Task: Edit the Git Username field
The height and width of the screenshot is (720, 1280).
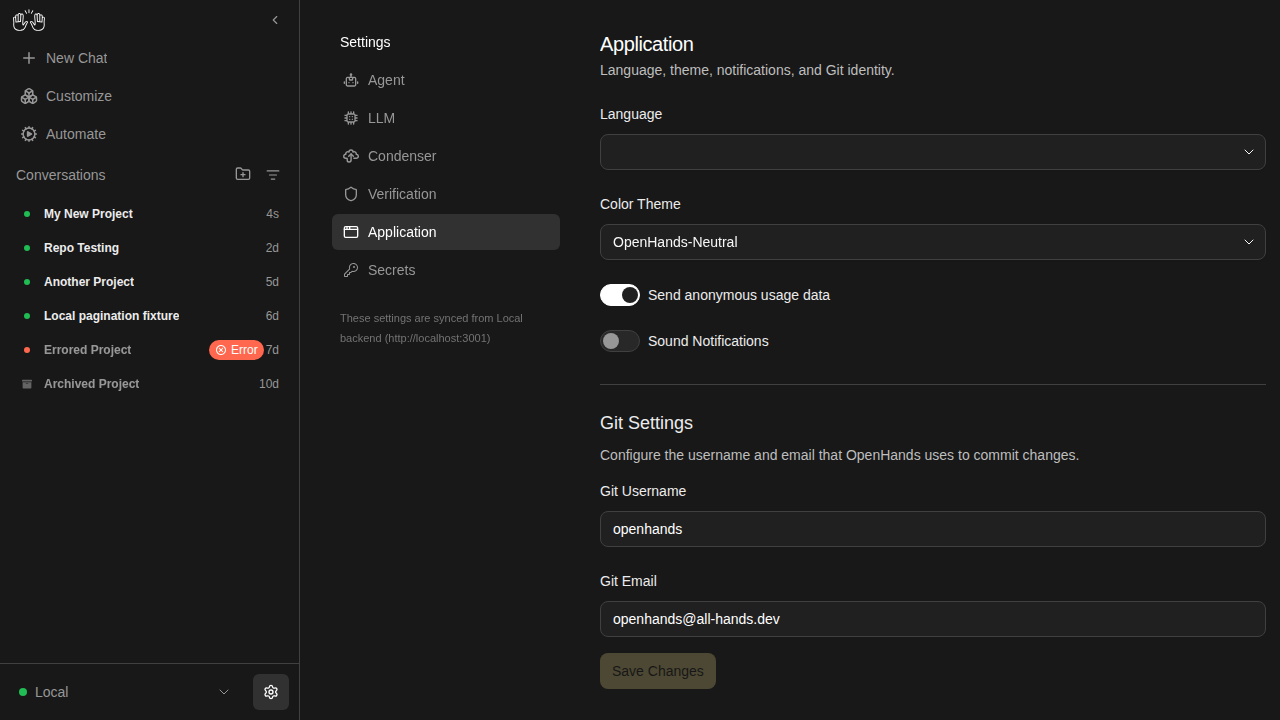Action: click(933, 529)
